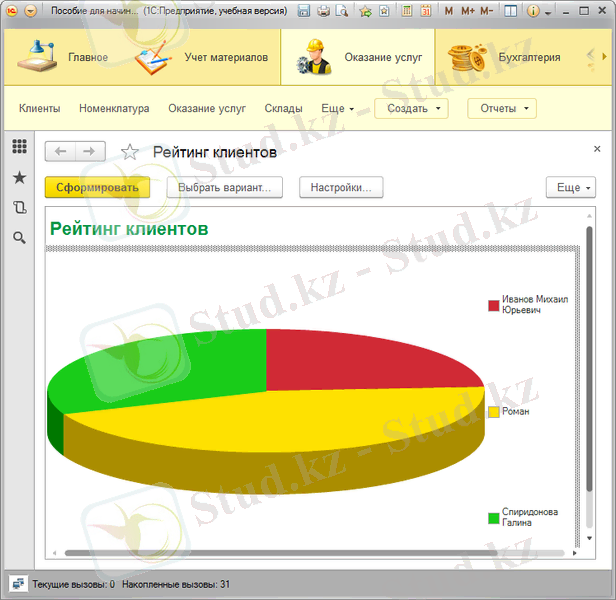Open the 1C main menu dropdown button
This screenshot has width=616, height=600.
[x=30, y=11]
